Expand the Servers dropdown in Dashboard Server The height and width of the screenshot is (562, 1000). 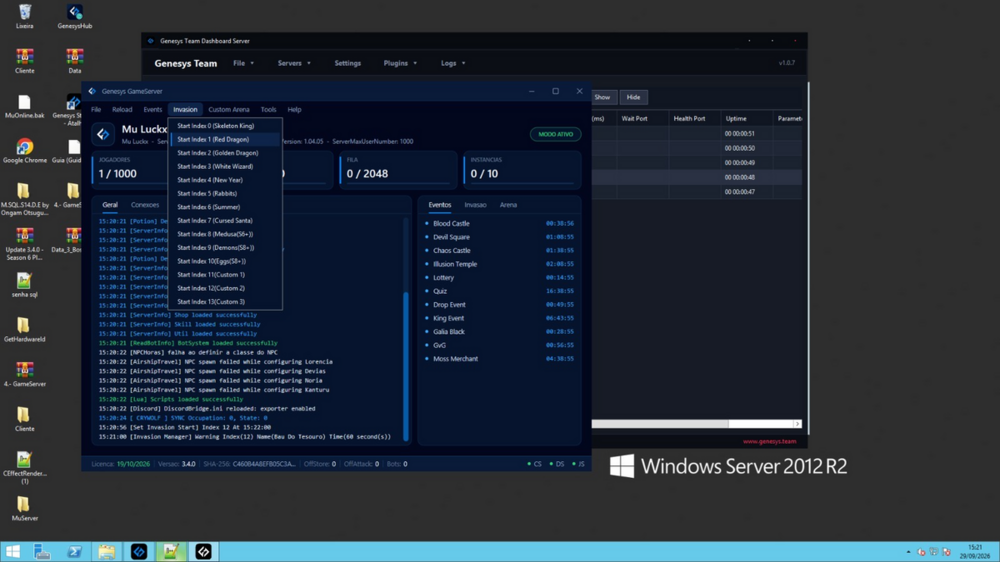coord(294,63)
